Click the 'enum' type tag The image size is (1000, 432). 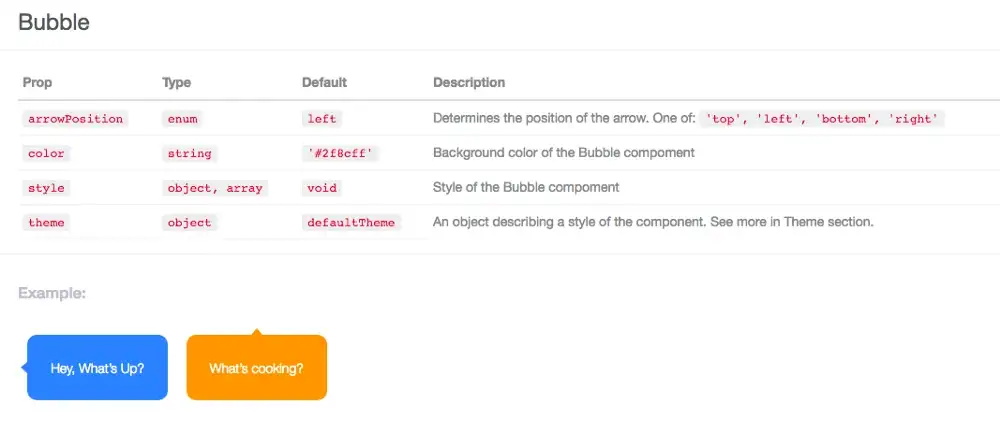[183, 118]
